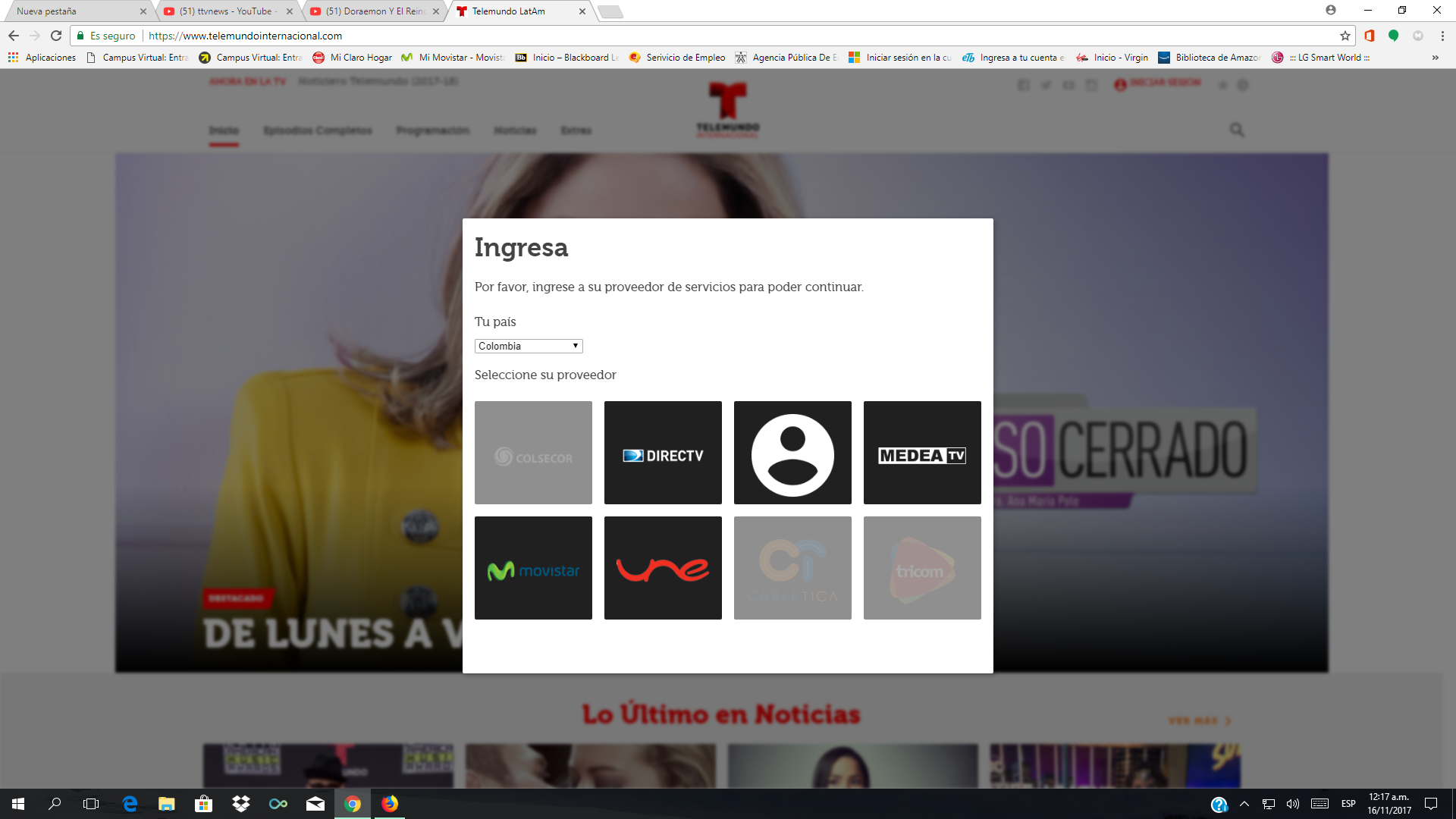Viewport: 1456px width, 819px height.
Task: Choose the Colsecor provider tile
Action: click(533, 453)
